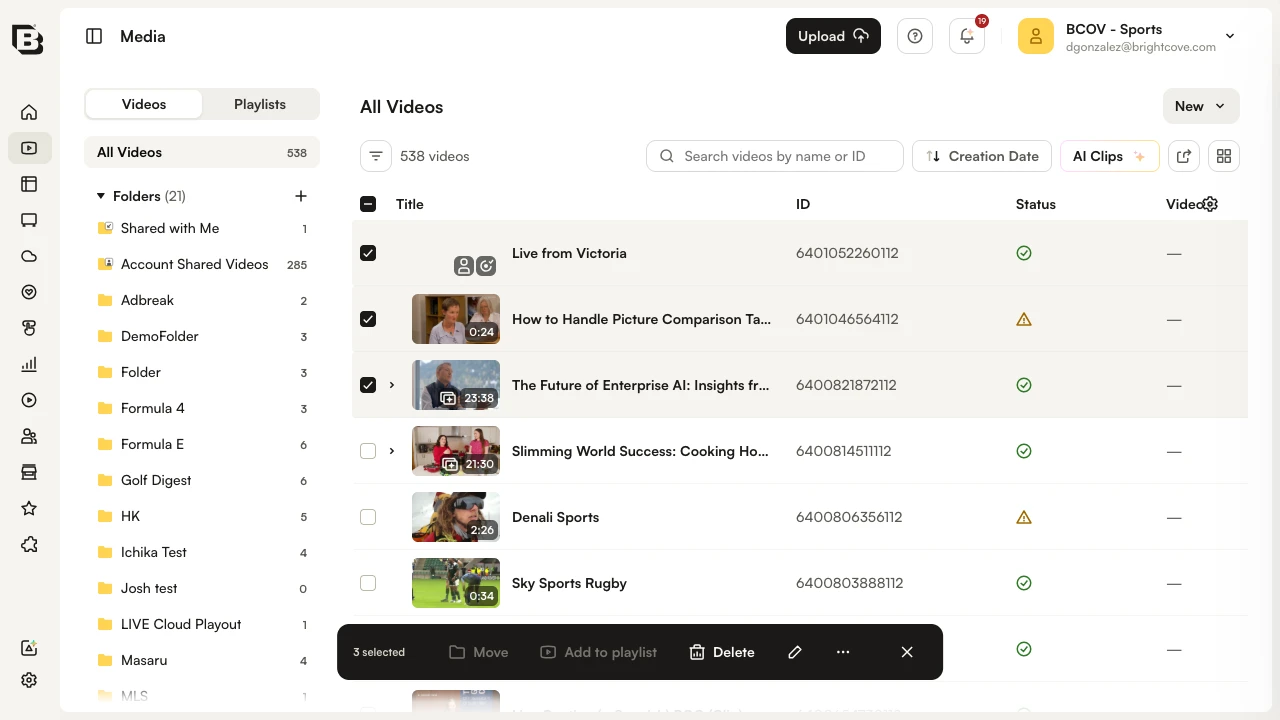The height and width of the screenshot is (720, 1280).
Task: Click the video ID 6401052260112
Action: tap(847, 253)
